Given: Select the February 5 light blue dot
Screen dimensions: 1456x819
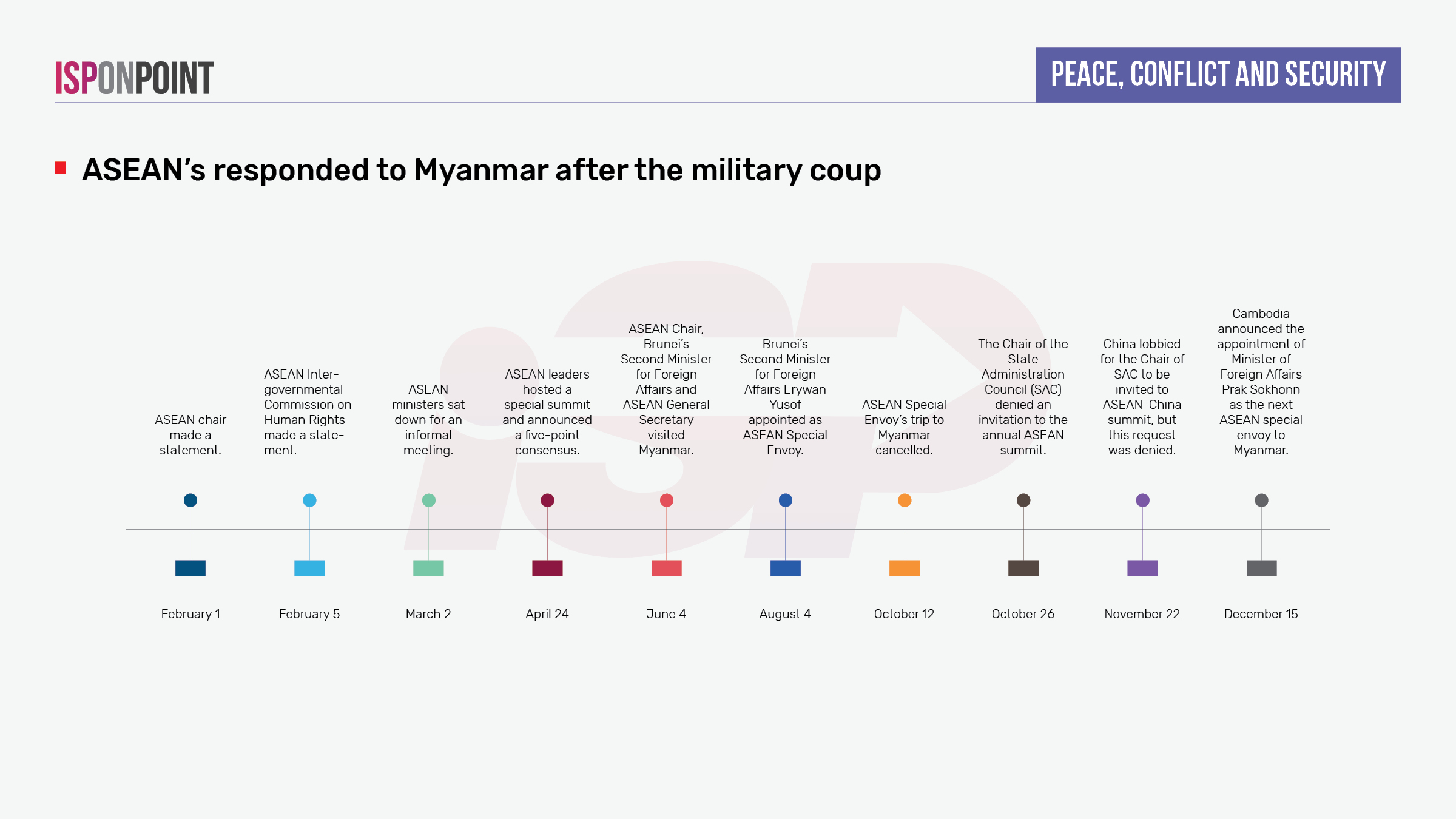Looking at the screenshot, I should point(309,500).
